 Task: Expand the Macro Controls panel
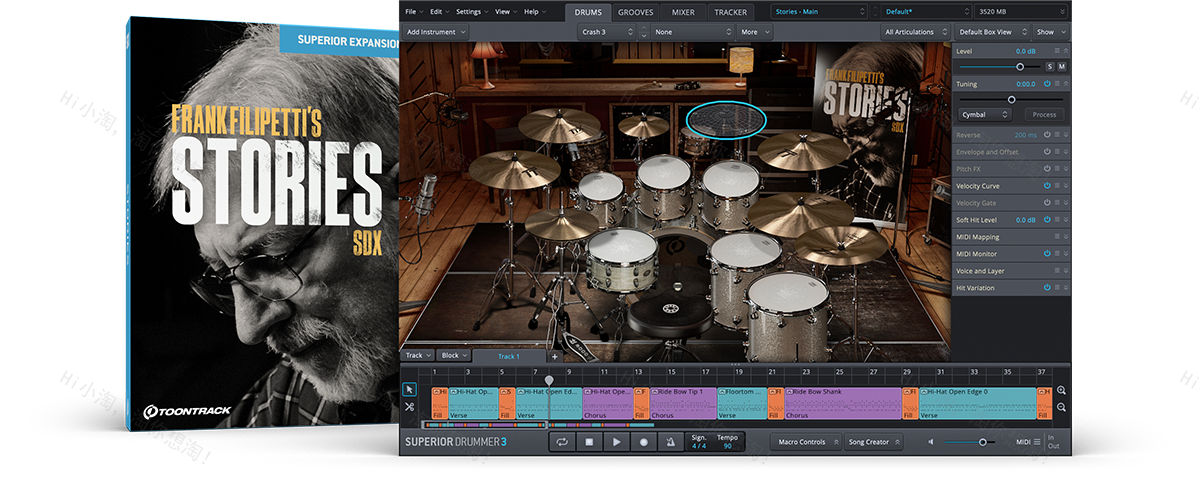pyautogui.click(x=804, y=442)
